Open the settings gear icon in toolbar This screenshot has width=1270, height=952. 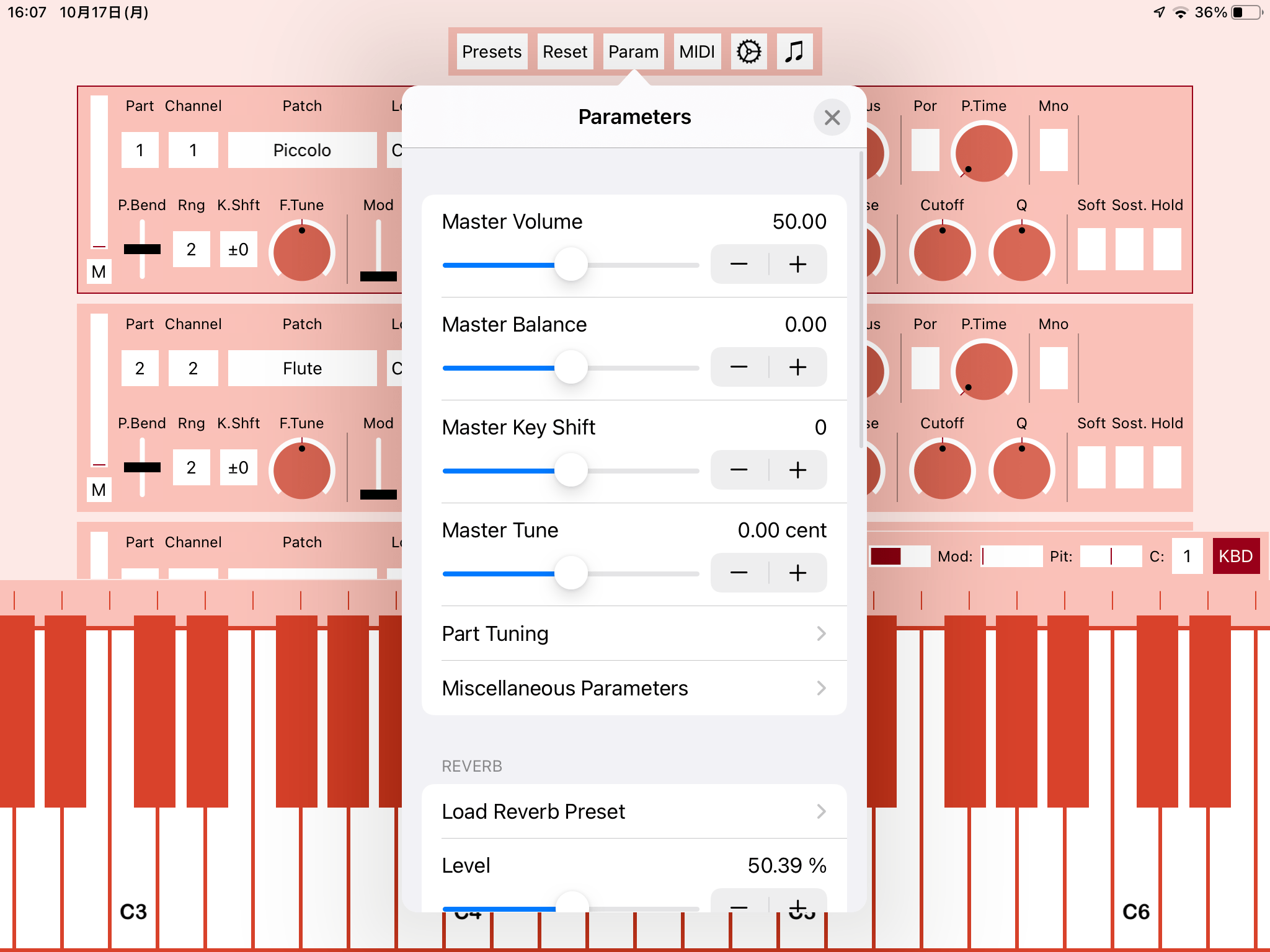pyautogui.click(x=748, y=51)
